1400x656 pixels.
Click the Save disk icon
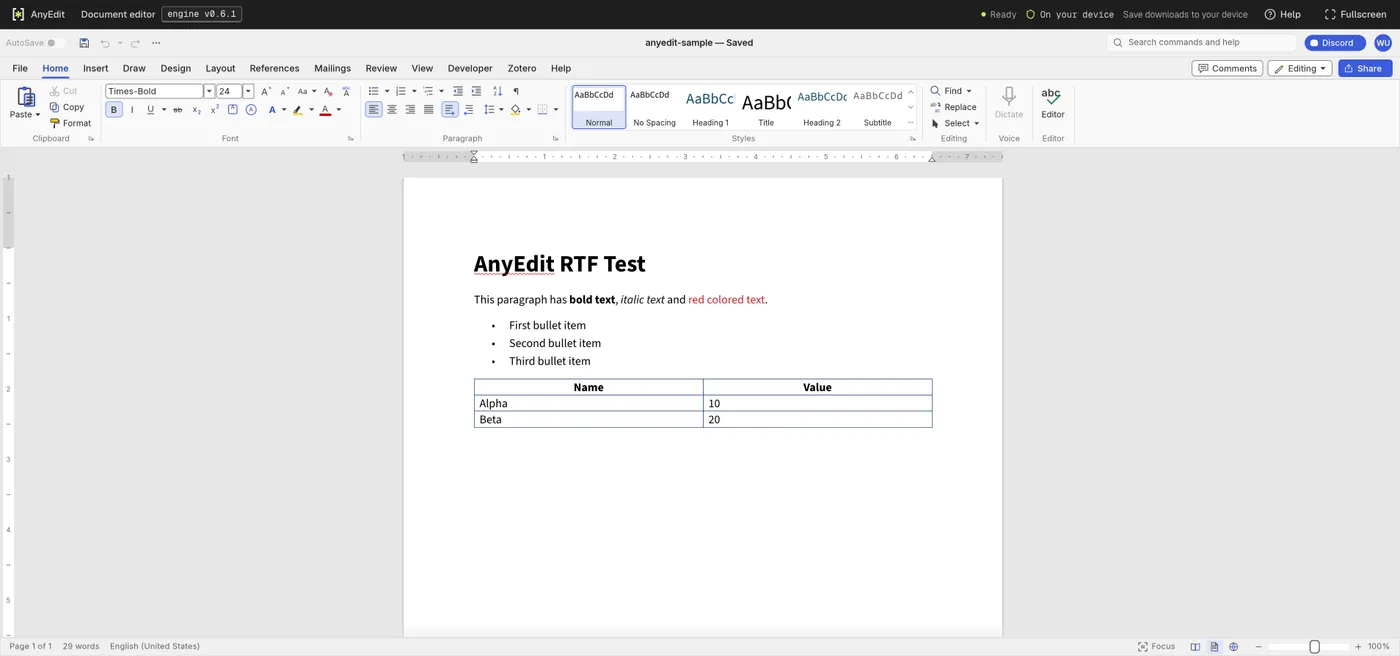coord(84,43)
